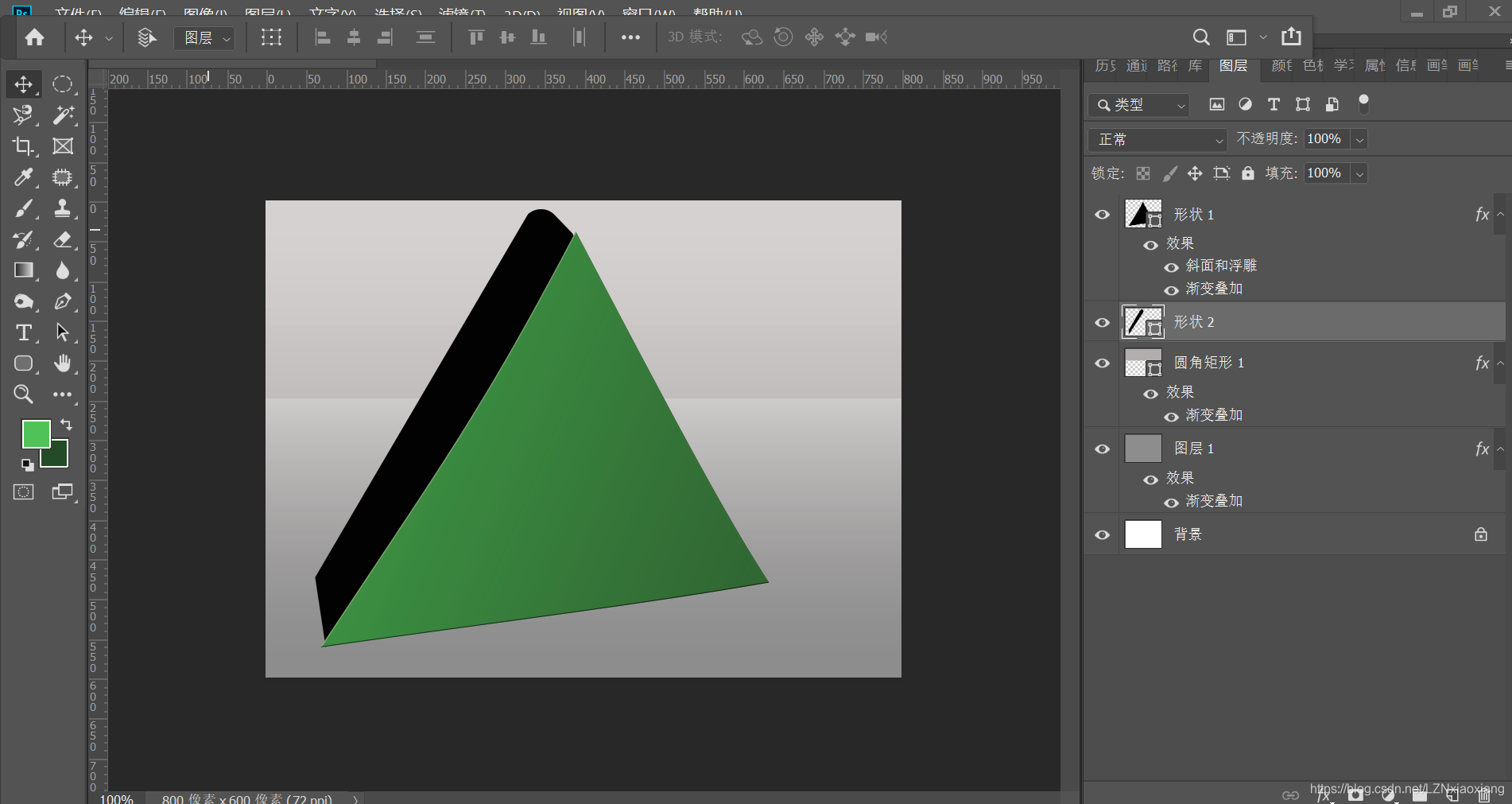Click lock position button
This screenshot has width=1512, height=804.
[1195, 173]
